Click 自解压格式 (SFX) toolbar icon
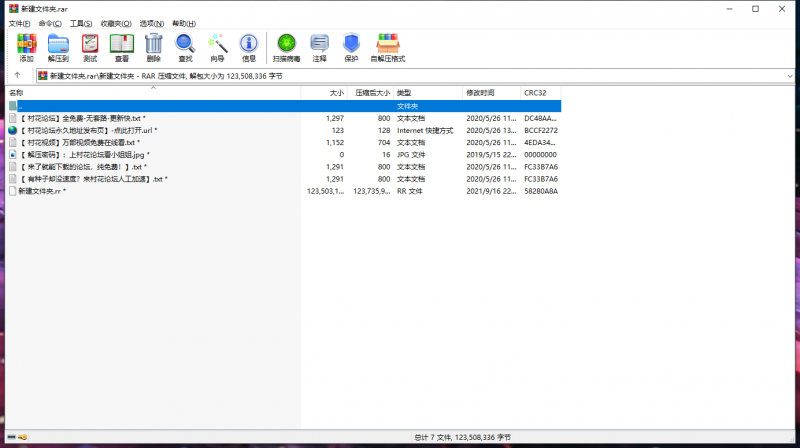800x448 pixels. pyautogui.click(x=388, y=46)
